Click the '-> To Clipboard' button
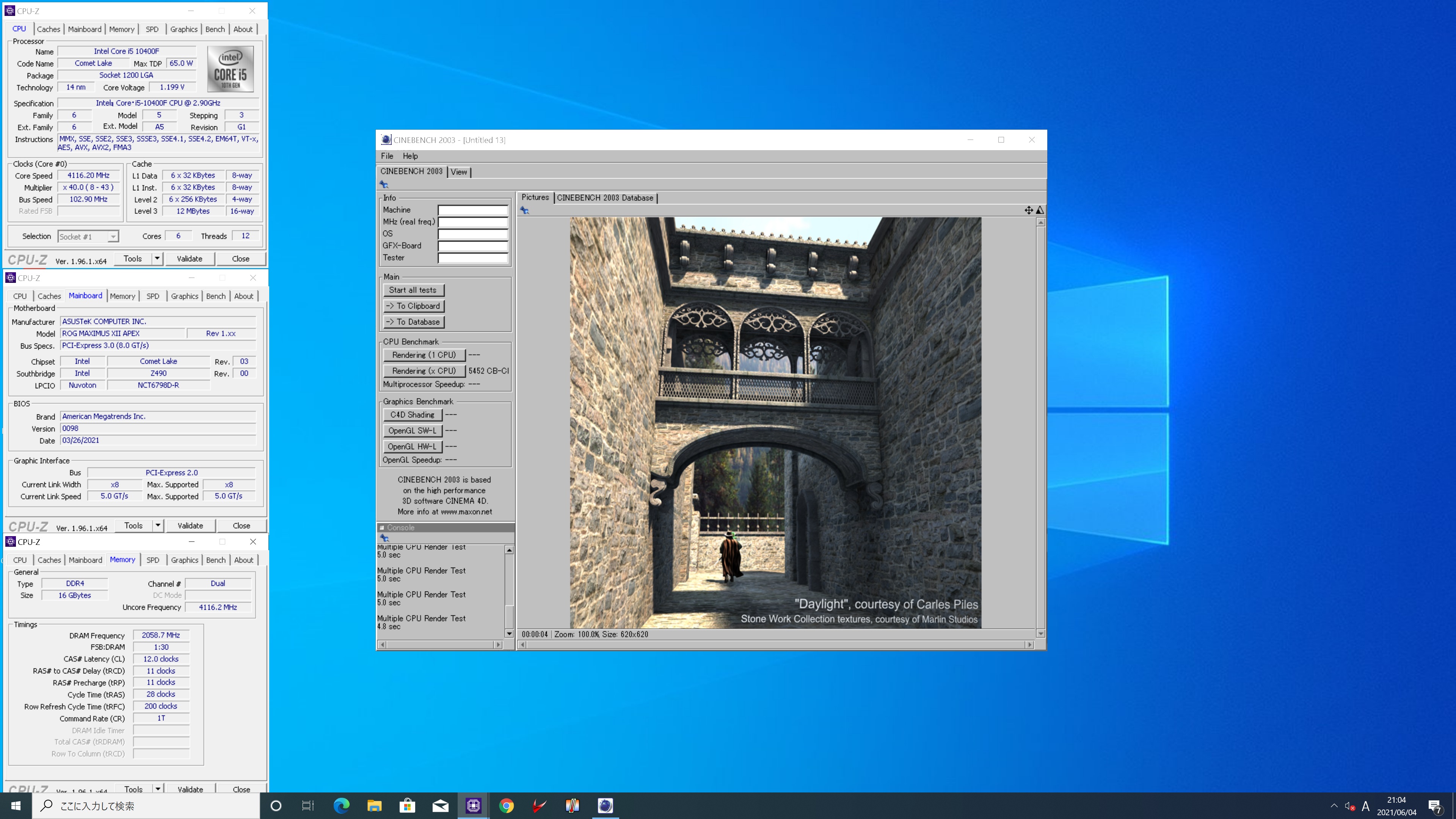The width and height of the screenshot is (1456, 819). point(413,306)
